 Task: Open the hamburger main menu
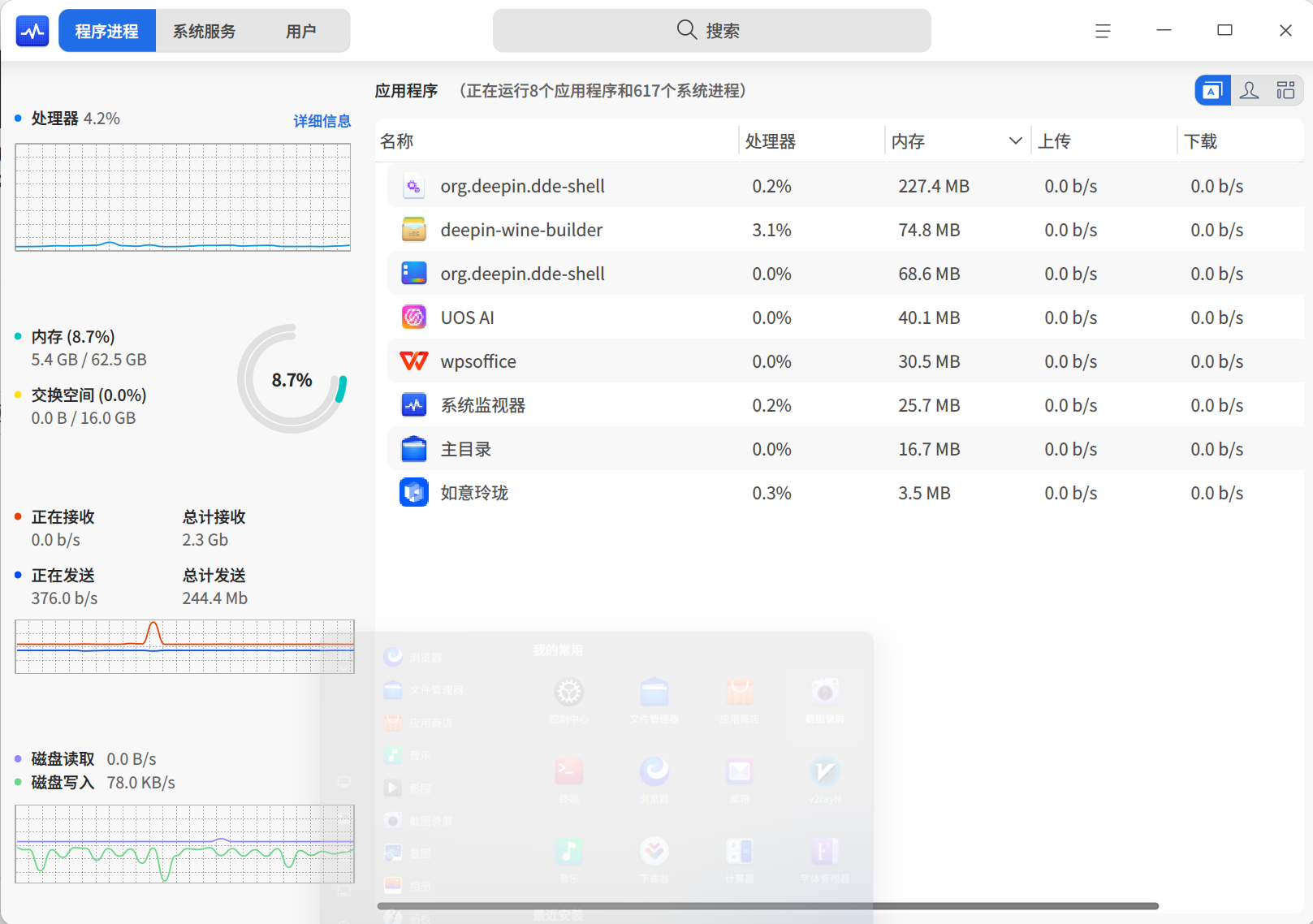[1103, 31]
